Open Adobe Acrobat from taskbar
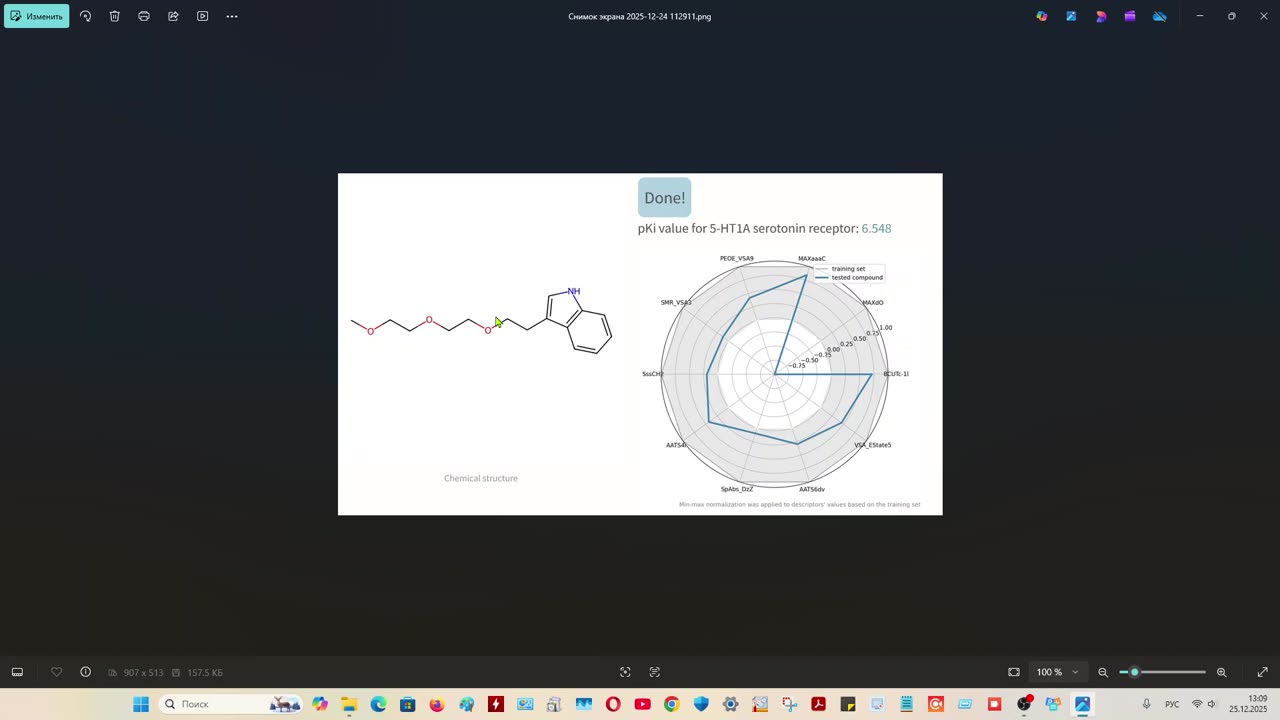The image size is (1280, 720). point(818,704)
